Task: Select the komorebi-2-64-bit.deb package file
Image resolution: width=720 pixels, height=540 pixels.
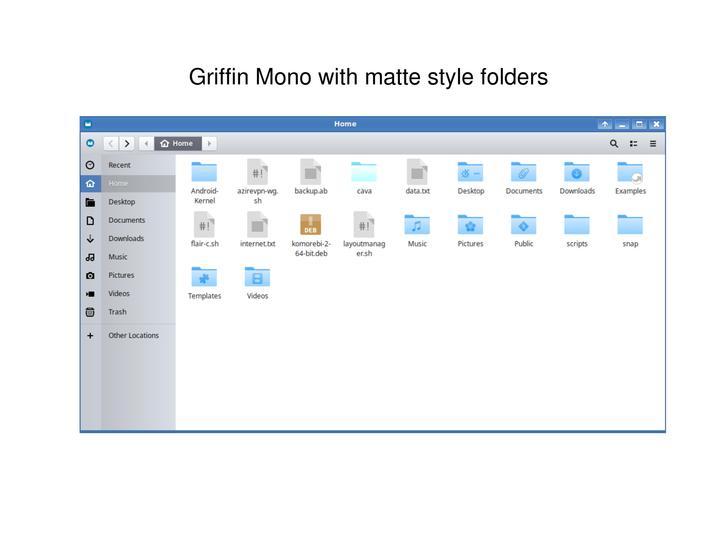Action: click(x=311, y=235)
